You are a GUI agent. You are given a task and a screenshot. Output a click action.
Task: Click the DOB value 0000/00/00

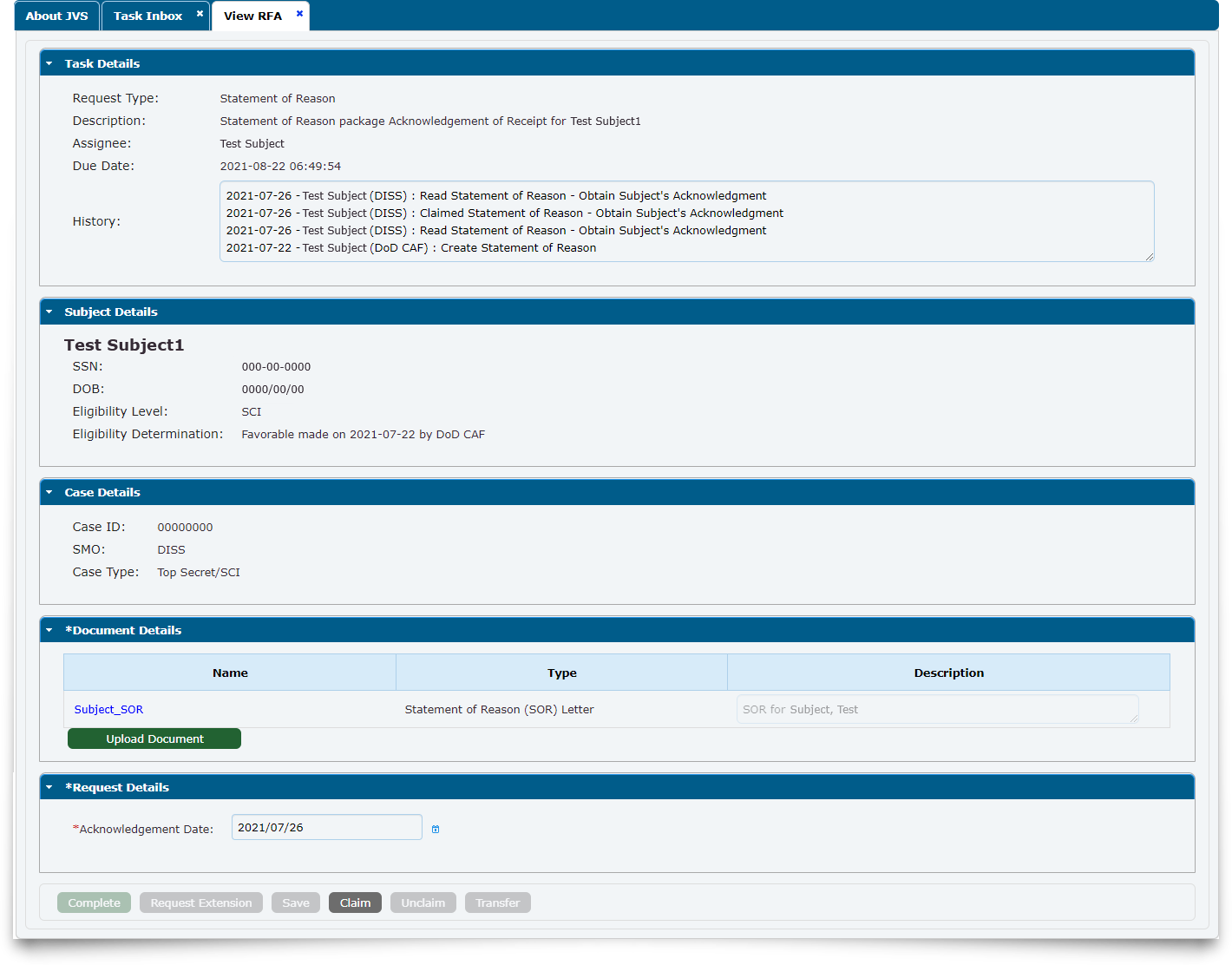[x=272, y=390]
